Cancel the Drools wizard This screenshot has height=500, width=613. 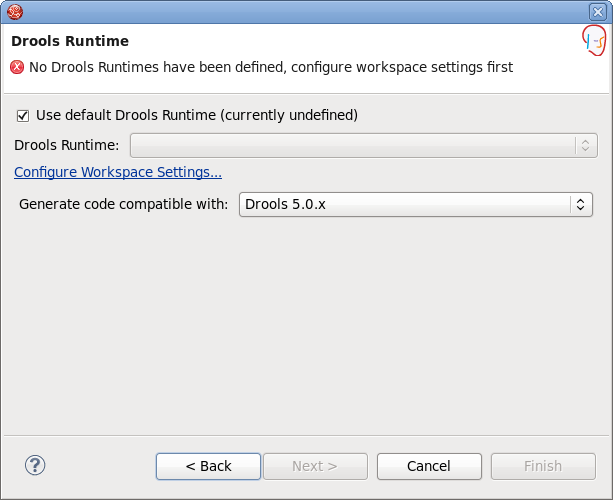coord(429,466)
